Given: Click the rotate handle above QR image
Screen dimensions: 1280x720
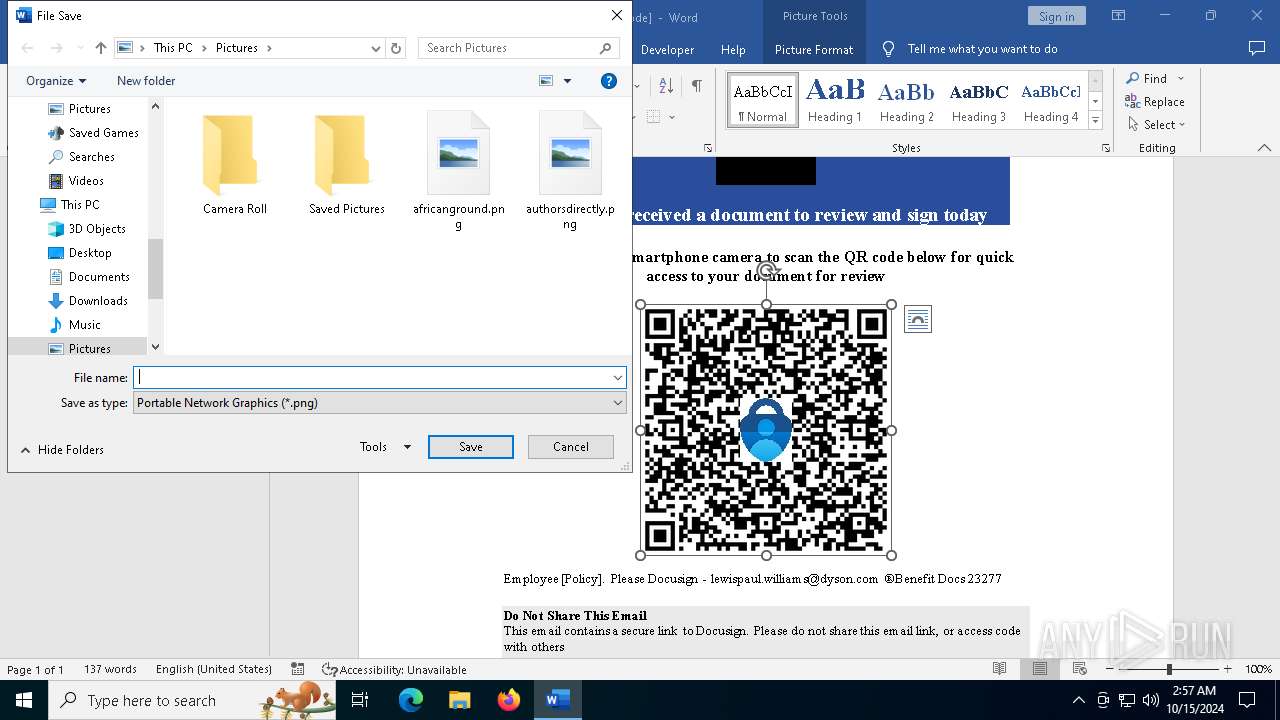Looking at the screenshot, I should pos(766,270).
